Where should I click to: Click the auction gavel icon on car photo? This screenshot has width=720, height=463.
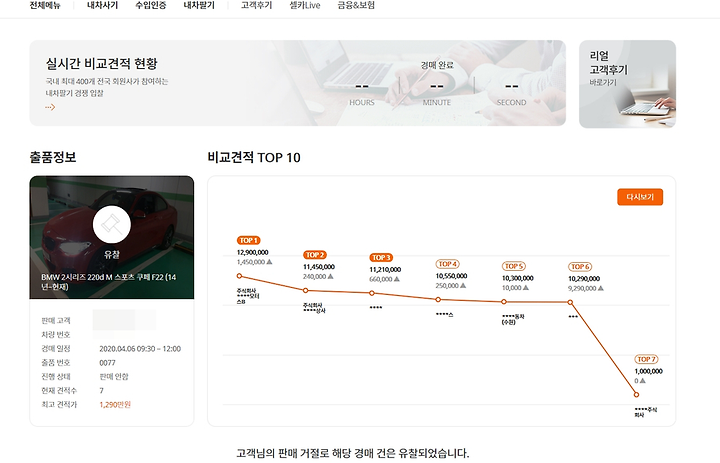coord(112,225)
